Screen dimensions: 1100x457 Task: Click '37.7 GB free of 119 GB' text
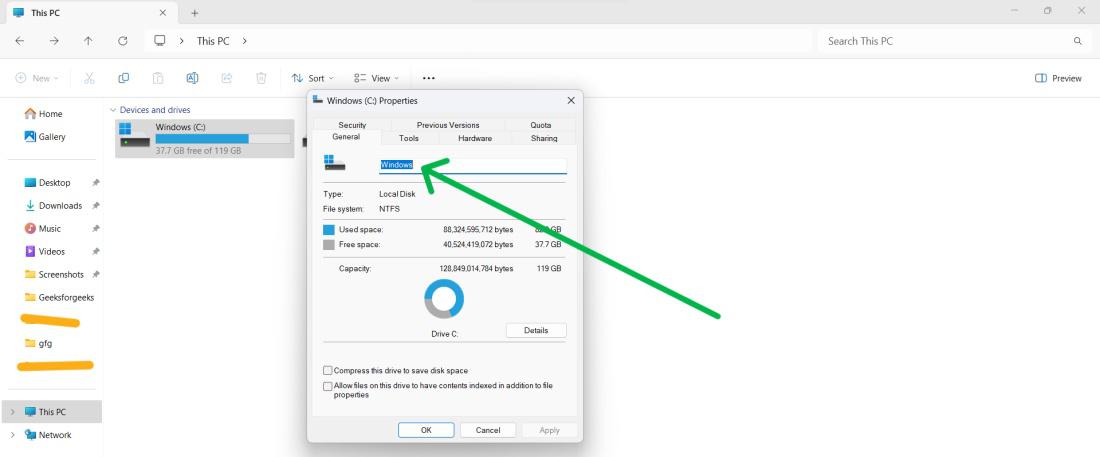click(199, 151)
